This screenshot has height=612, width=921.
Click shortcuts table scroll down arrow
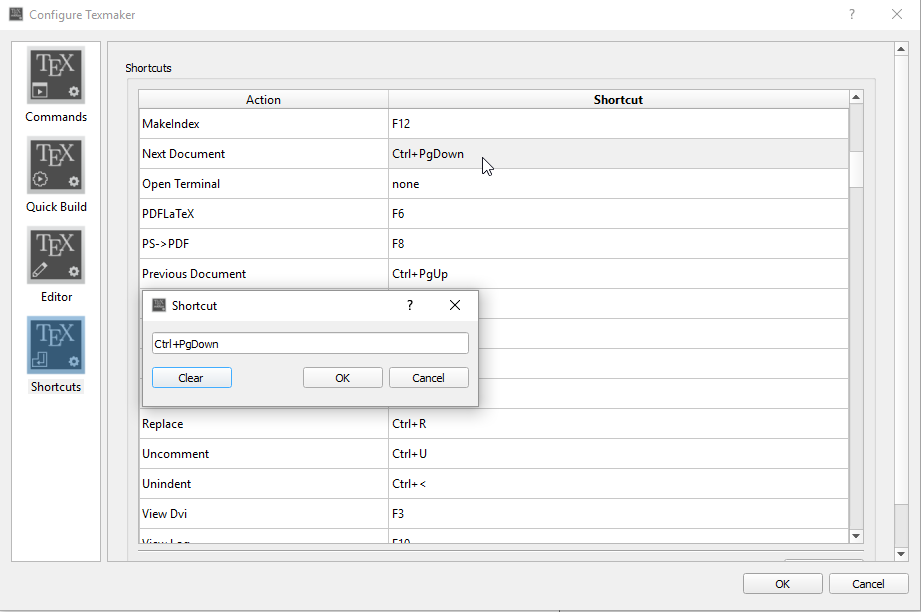pyautogui.click(x=856, y=536)
